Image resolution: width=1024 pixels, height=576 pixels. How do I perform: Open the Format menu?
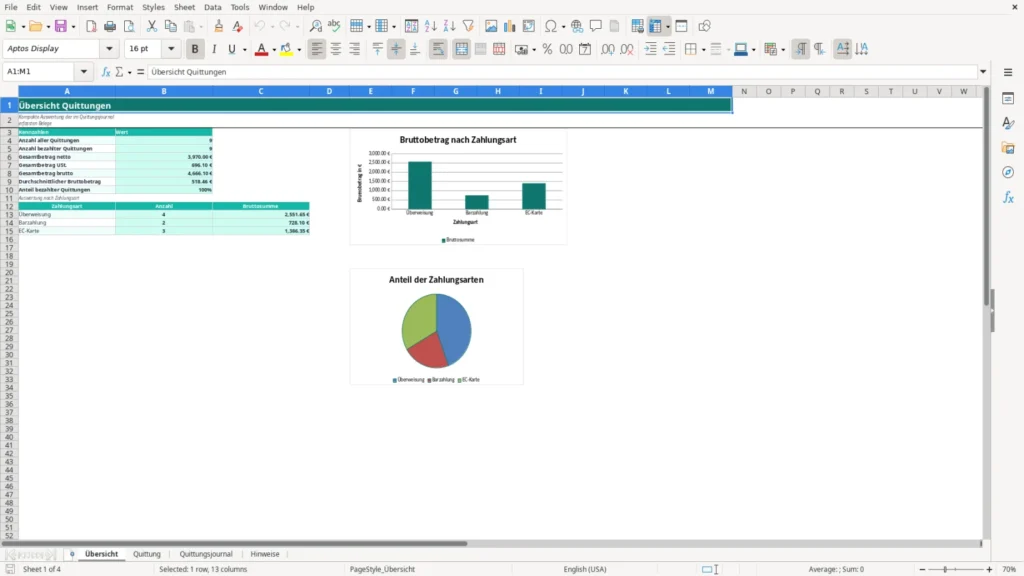[x=120, y=7]
